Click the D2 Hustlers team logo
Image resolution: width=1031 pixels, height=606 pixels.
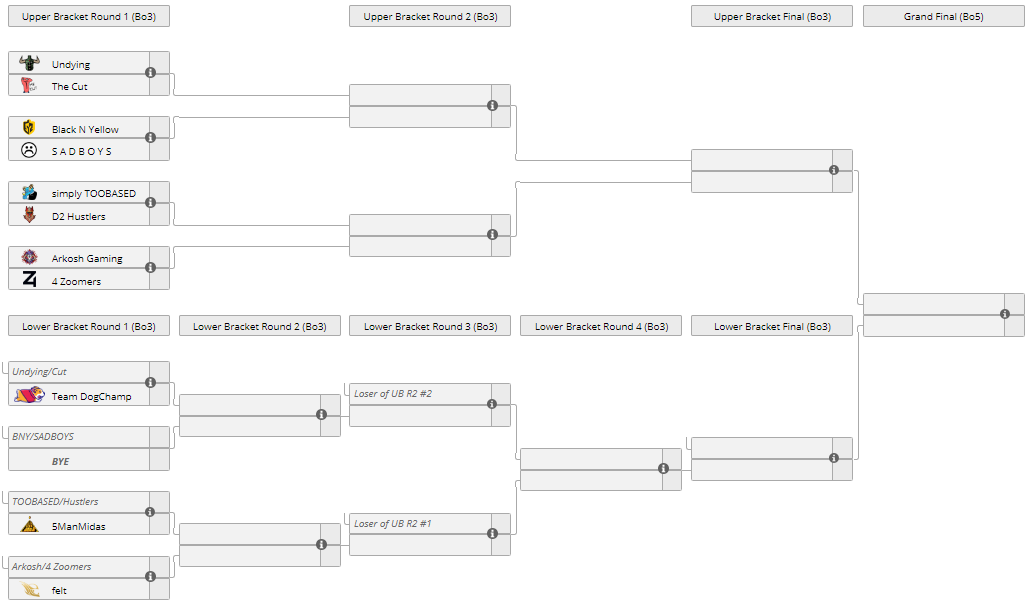(x=29, y=216)
